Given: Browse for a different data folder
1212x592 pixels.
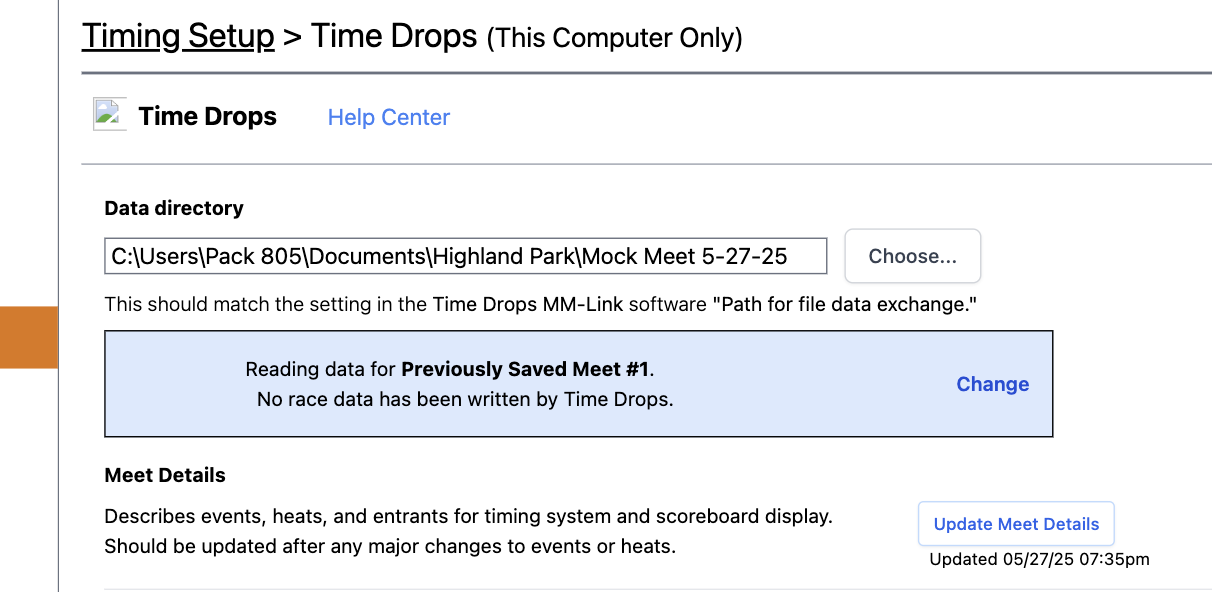Looking at the screenshot, I should 912,256.
